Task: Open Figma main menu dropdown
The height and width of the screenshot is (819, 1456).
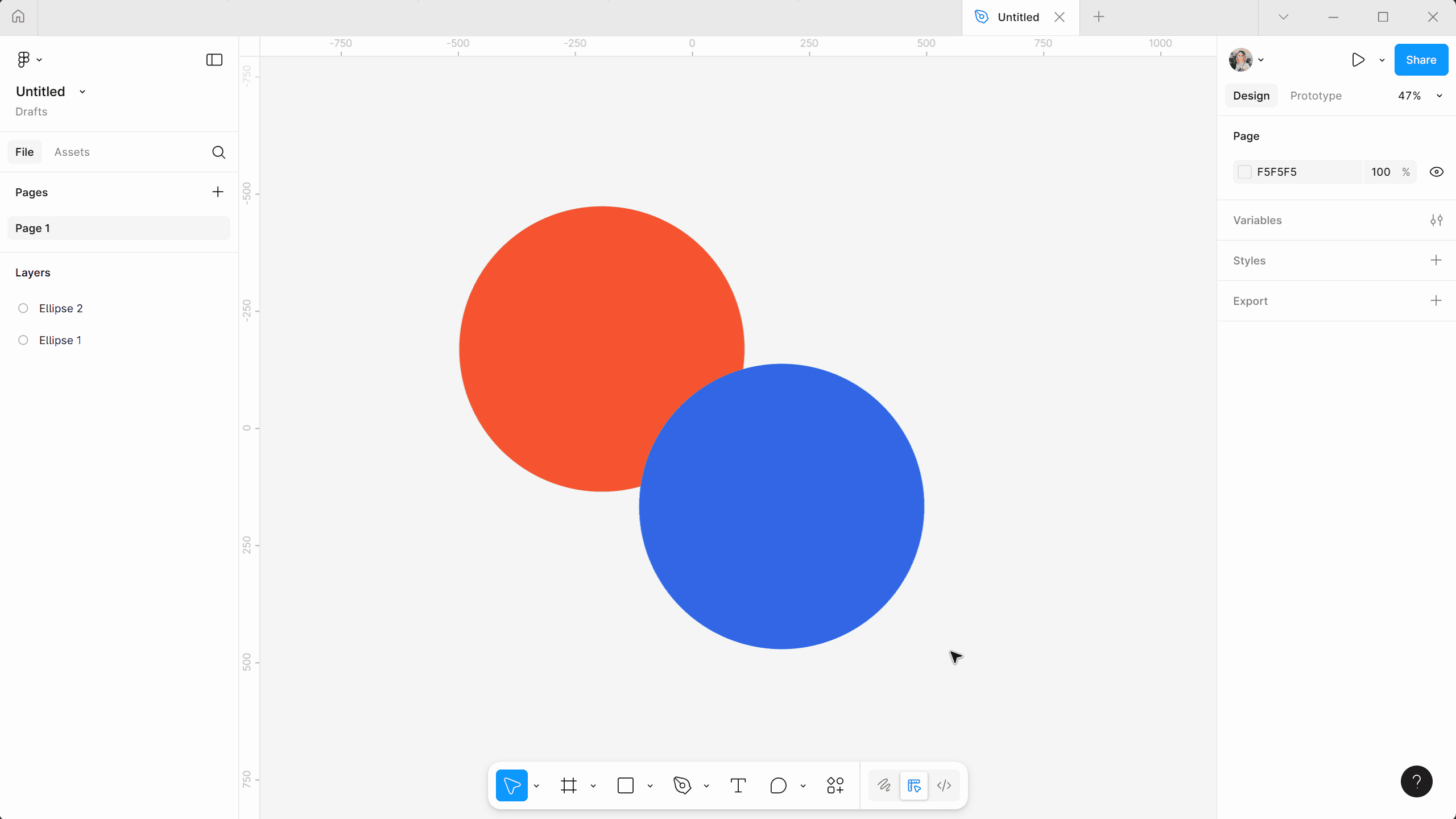Action: (x=29, y=60)
